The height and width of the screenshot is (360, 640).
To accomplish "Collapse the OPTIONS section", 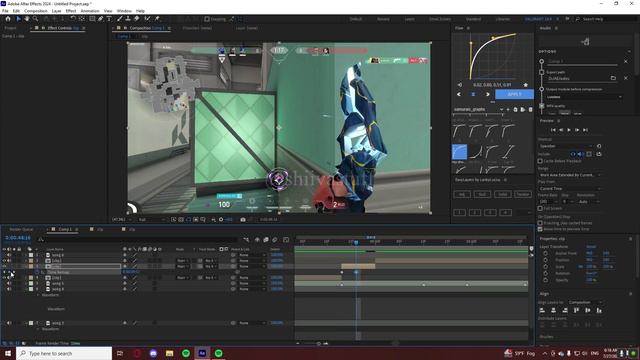I will [629, 51].
